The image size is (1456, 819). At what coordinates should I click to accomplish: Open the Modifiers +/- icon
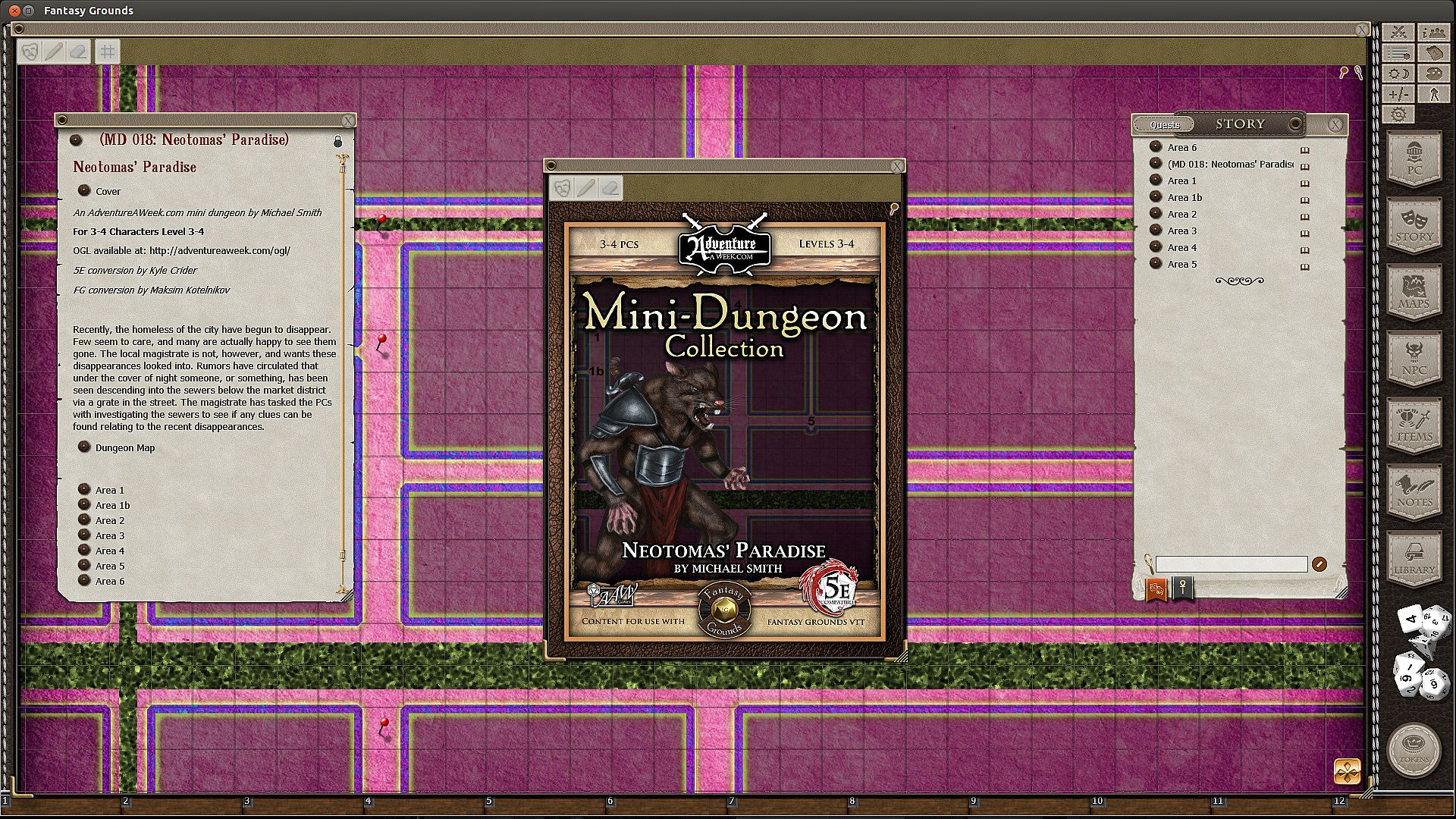1399,94
